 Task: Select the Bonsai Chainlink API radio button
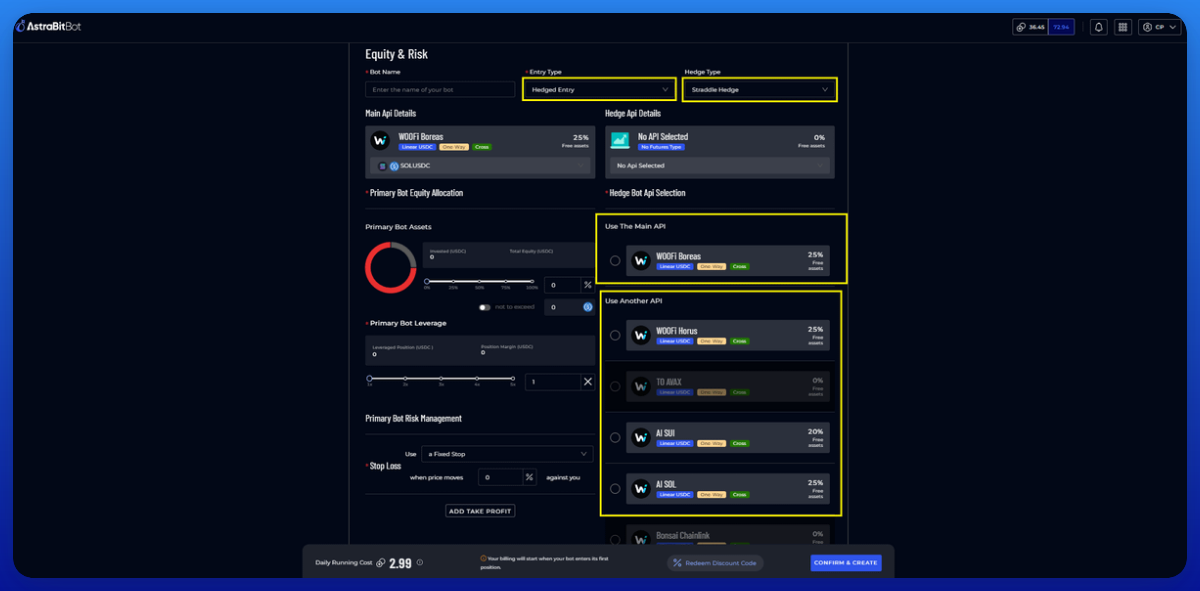(x=615, y=538)
